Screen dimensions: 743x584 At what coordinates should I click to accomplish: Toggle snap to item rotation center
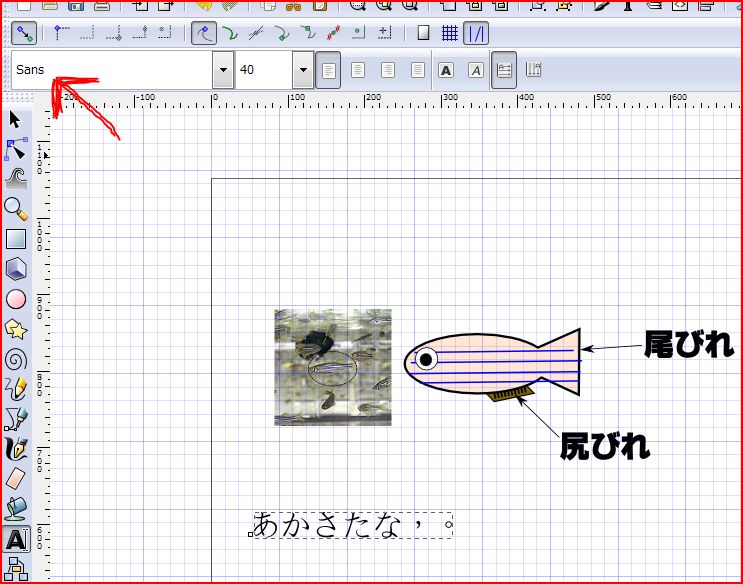pos(385,33)
